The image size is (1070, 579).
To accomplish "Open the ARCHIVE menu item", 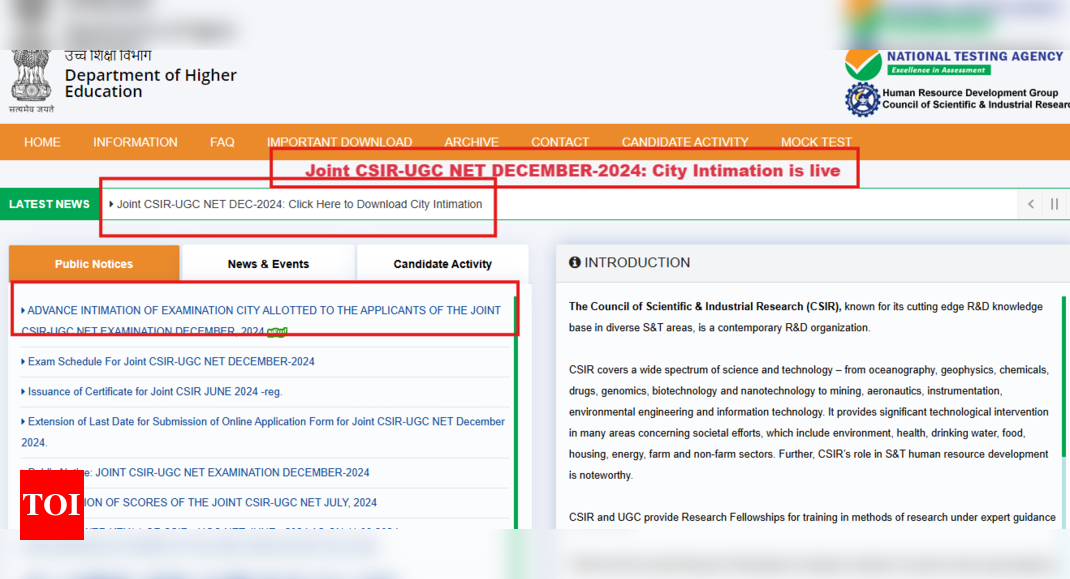I will 472,142.
